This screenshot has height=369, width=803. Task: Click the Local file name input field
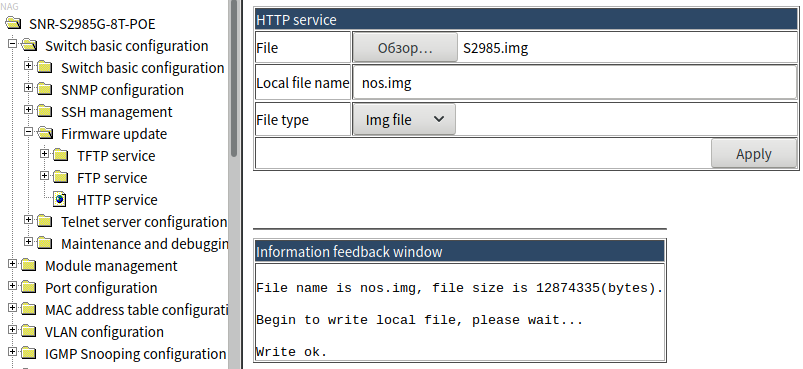[x=574, y=82]
